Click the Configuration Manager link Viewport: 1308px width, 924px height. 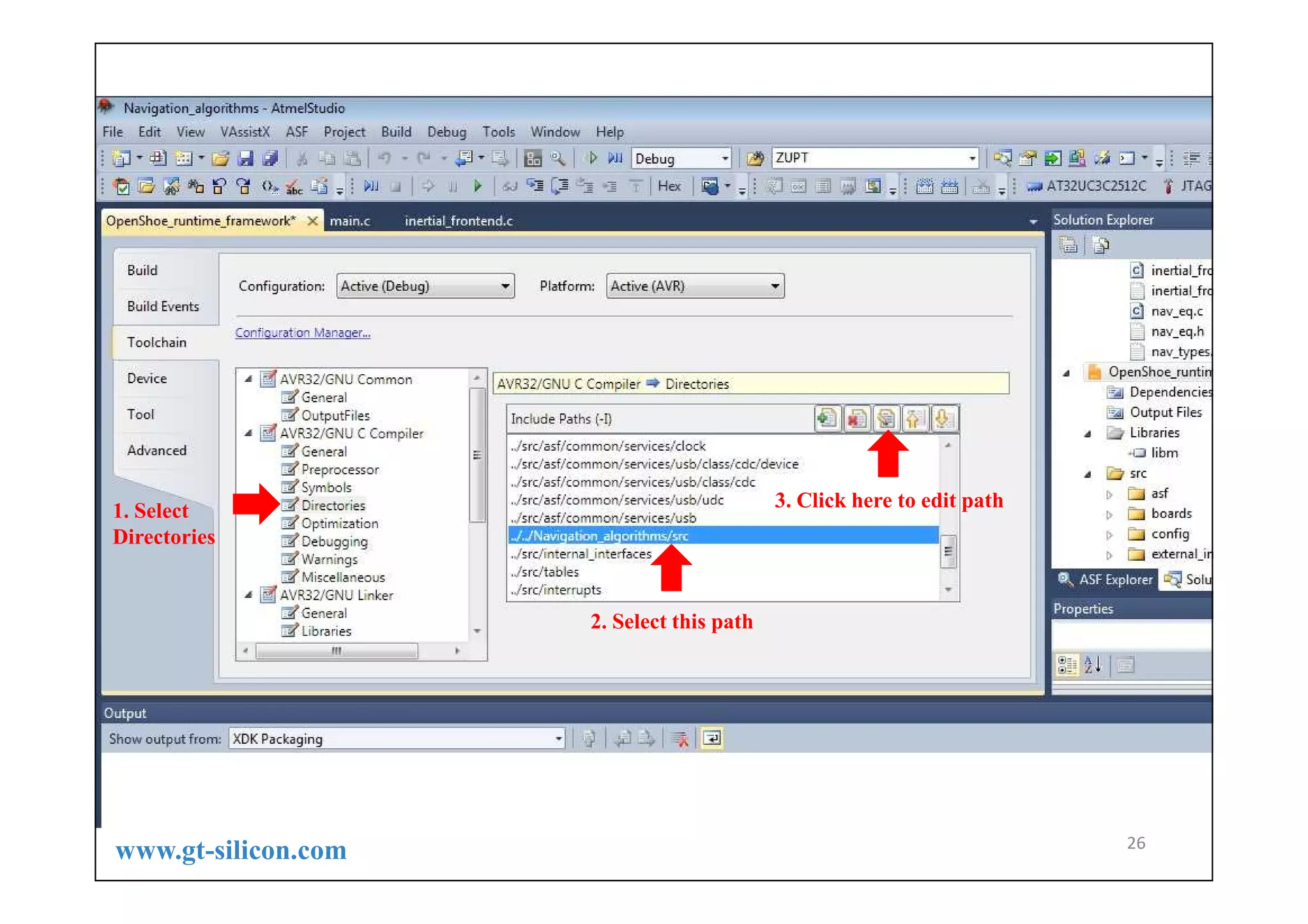click(302, 333)
